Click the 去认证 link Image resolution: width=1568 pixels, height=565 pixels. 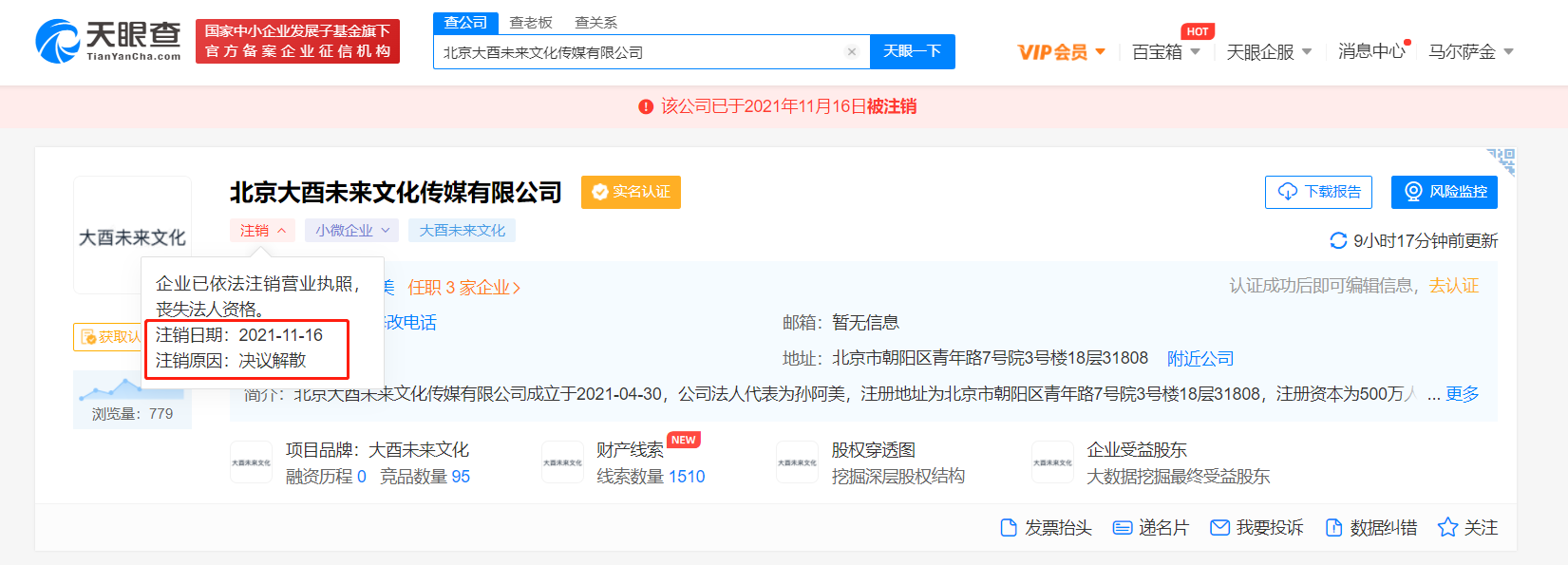coord(1454,286)
